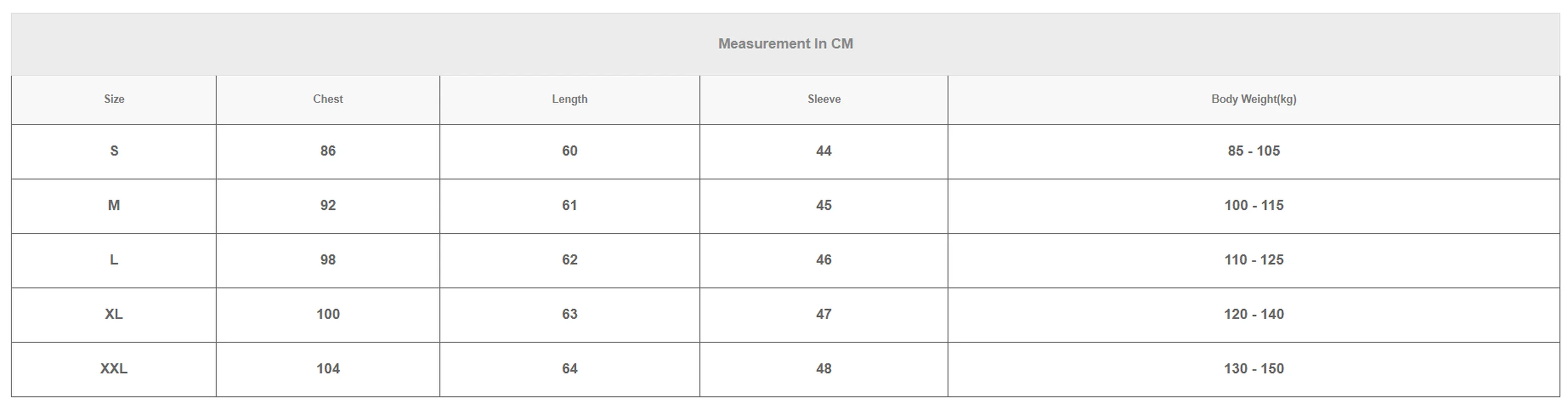Select length value 64 for XXL
Image resolution: width=1568 pixels, height=404 pixels.
[569, 369]
